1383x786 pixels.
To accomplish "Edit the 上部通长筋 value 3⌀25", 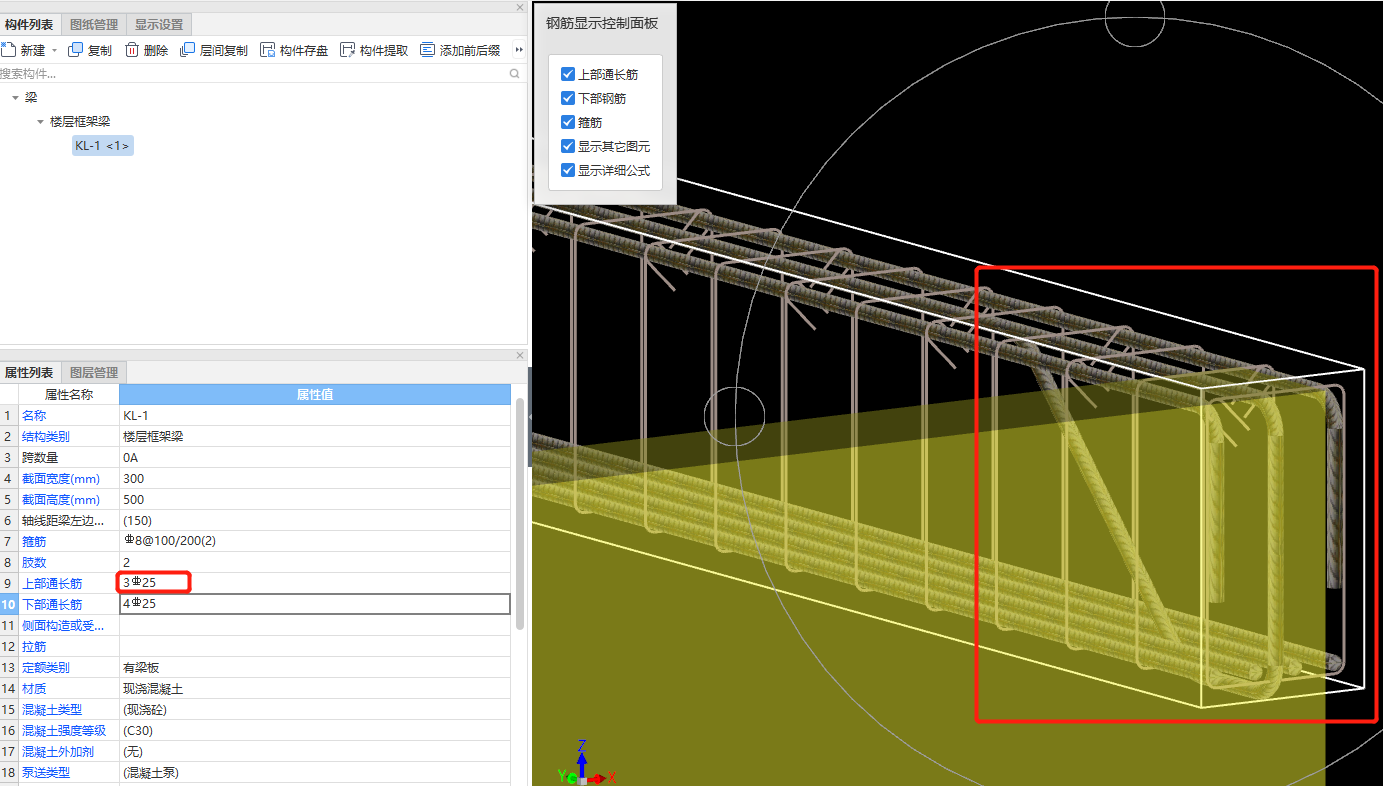I will click(x=315, y=583).
